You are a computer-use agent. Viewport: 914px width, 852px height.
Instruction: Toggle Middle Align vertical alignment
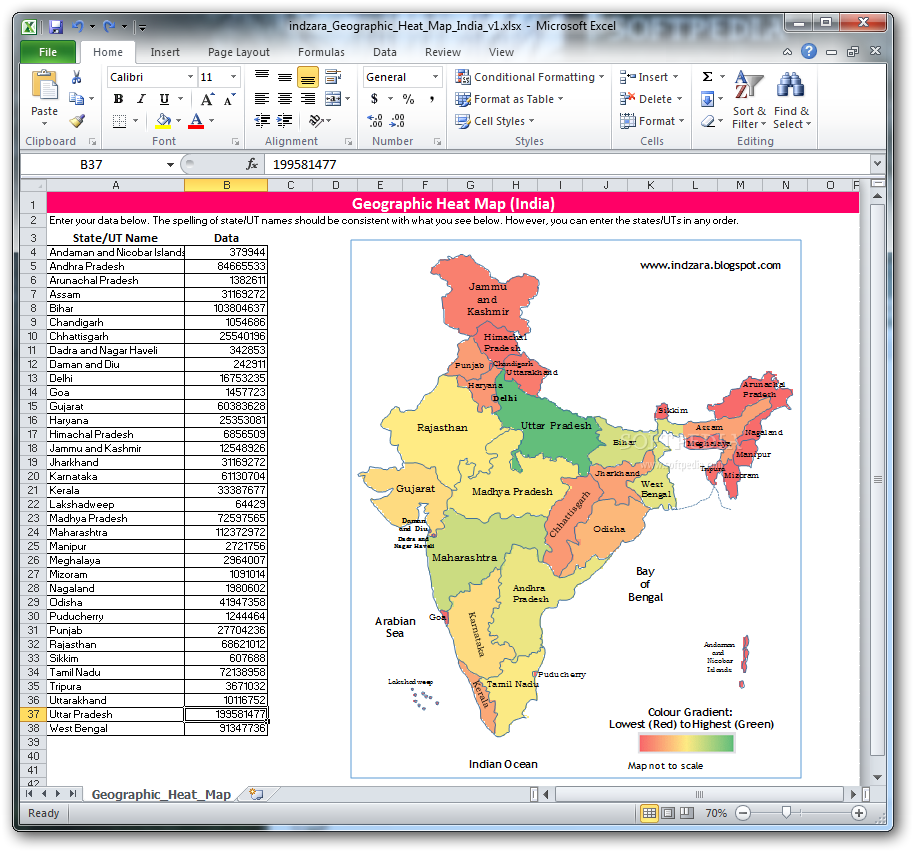(284, 76)
